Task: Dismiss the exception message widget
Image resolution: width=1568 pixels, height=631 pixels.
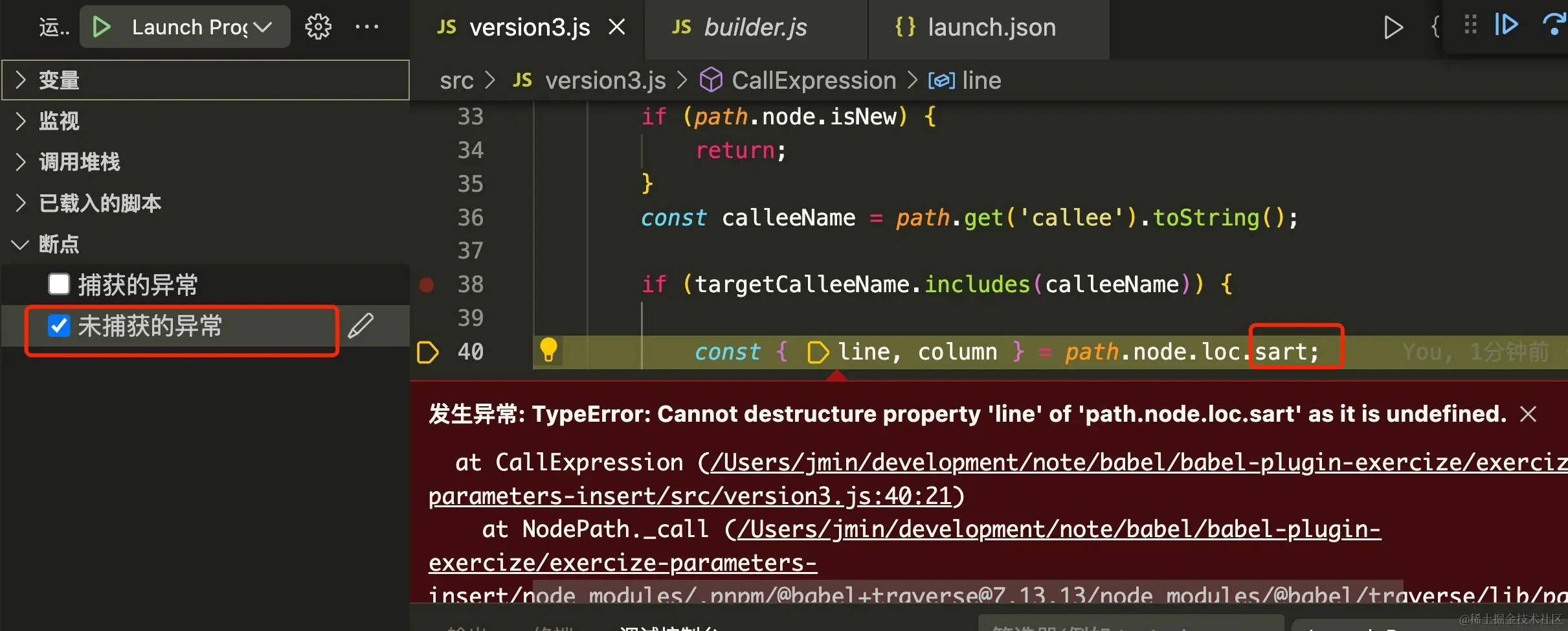Action: [x=1528, y=414]
